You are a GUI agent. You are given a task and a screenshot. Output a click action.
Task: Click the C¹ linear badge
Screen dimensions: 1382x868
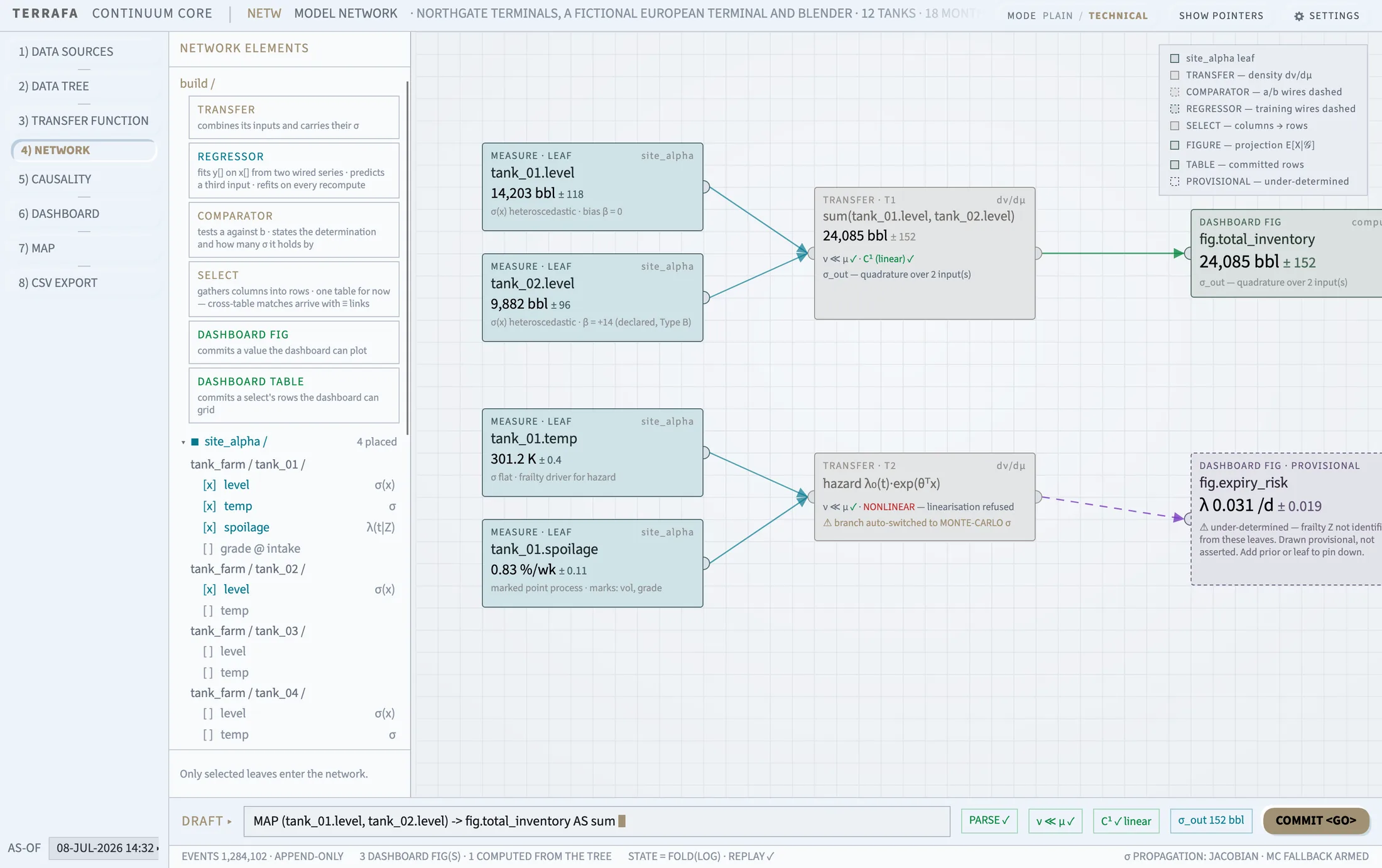tap(1126, 821)
